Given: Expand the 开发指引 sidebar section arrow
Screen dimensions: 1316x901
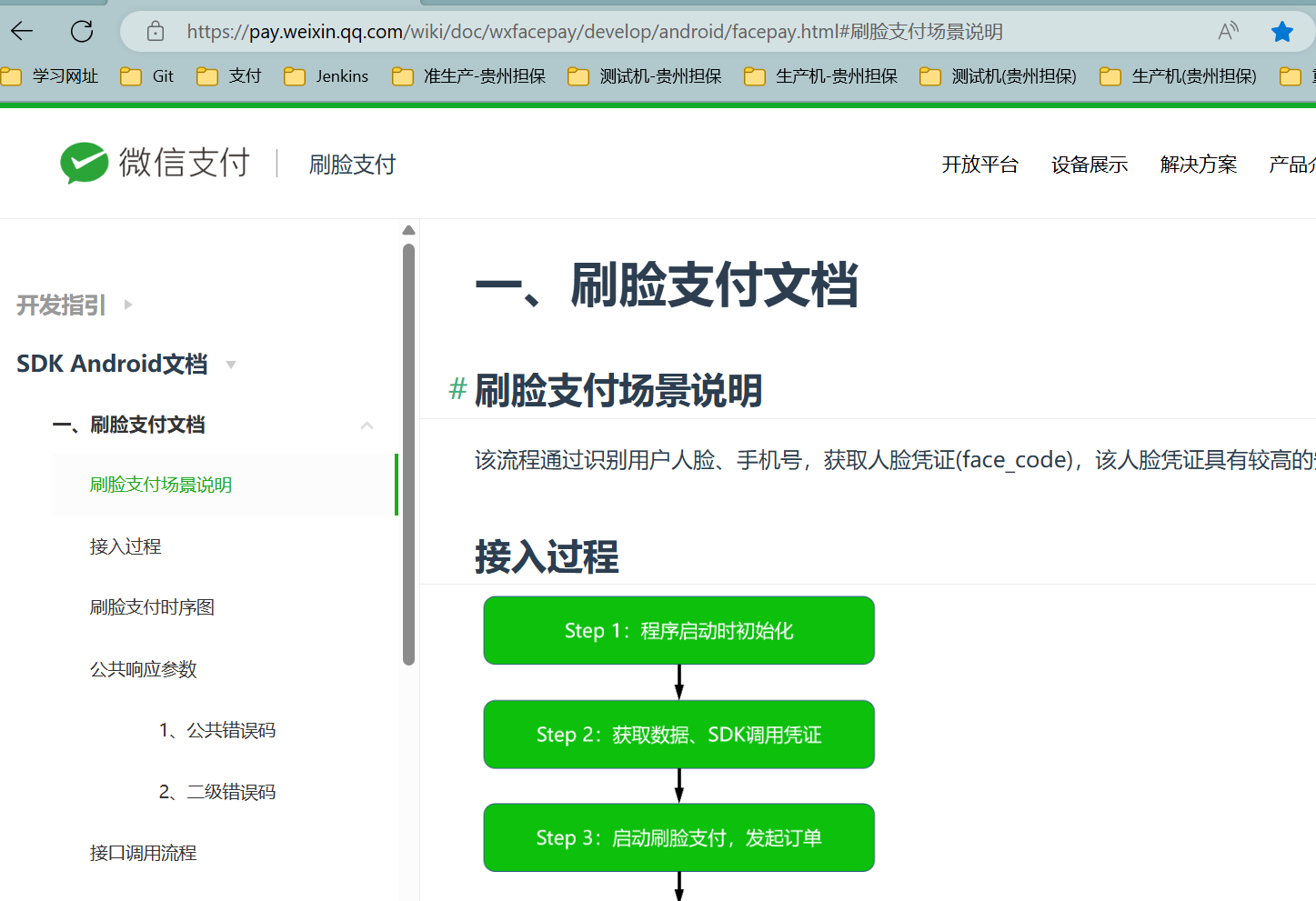Looking at the screenshot, I should coord(128,305).
